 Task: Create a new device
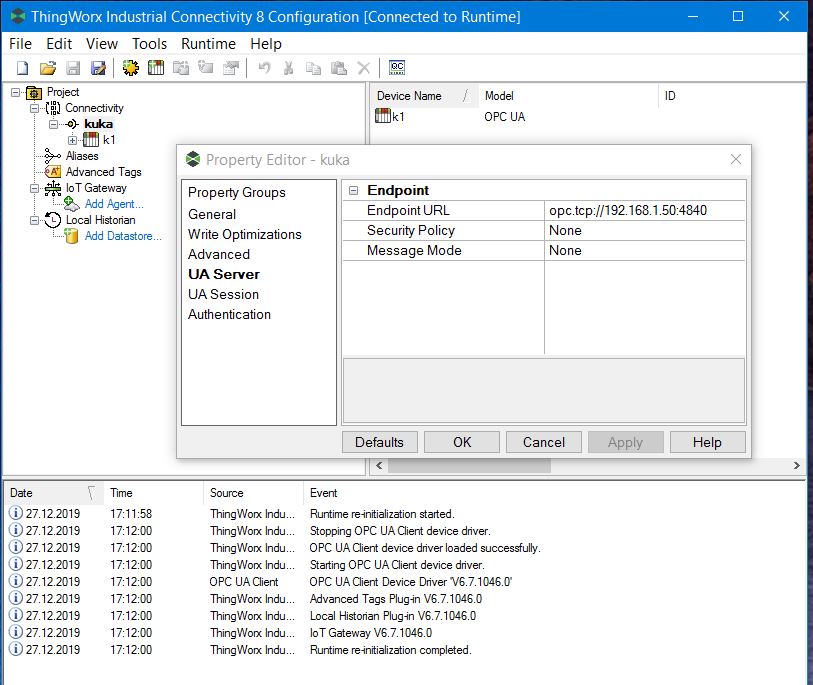point(155,67)
